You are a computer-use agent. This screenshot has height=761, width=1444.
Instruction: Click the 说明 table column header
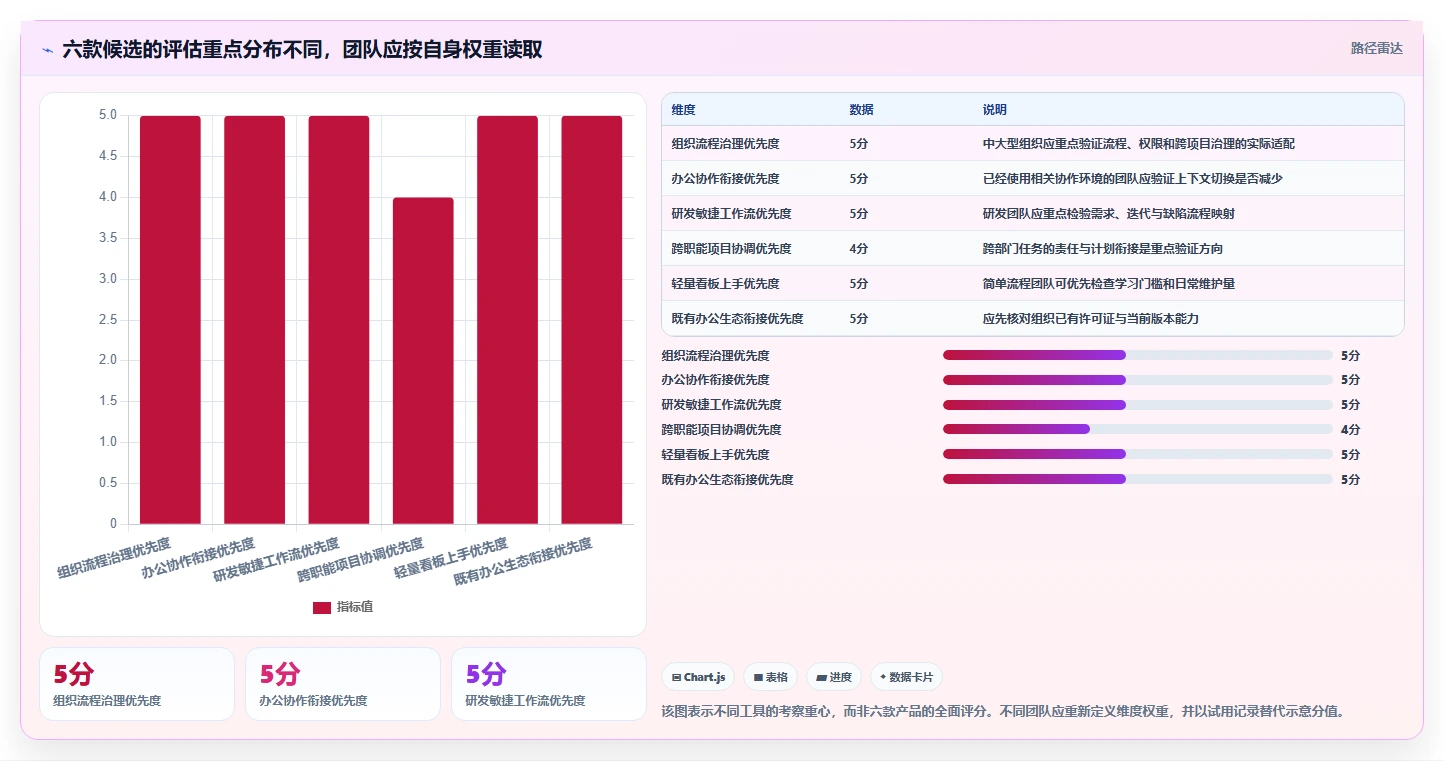pos(995,109)
